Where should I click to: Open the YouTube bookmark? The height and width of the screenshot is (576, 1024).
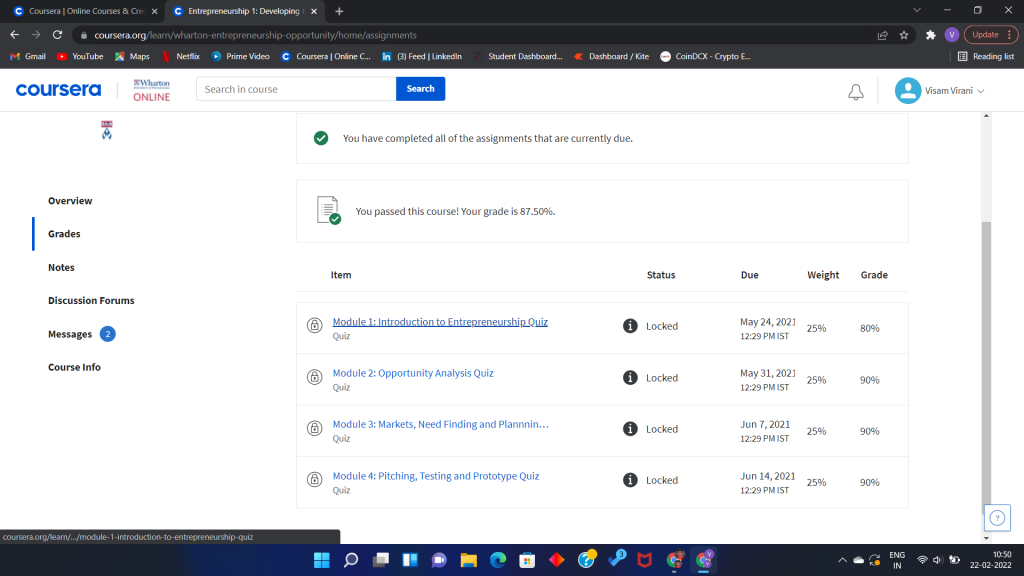point(80,56)
